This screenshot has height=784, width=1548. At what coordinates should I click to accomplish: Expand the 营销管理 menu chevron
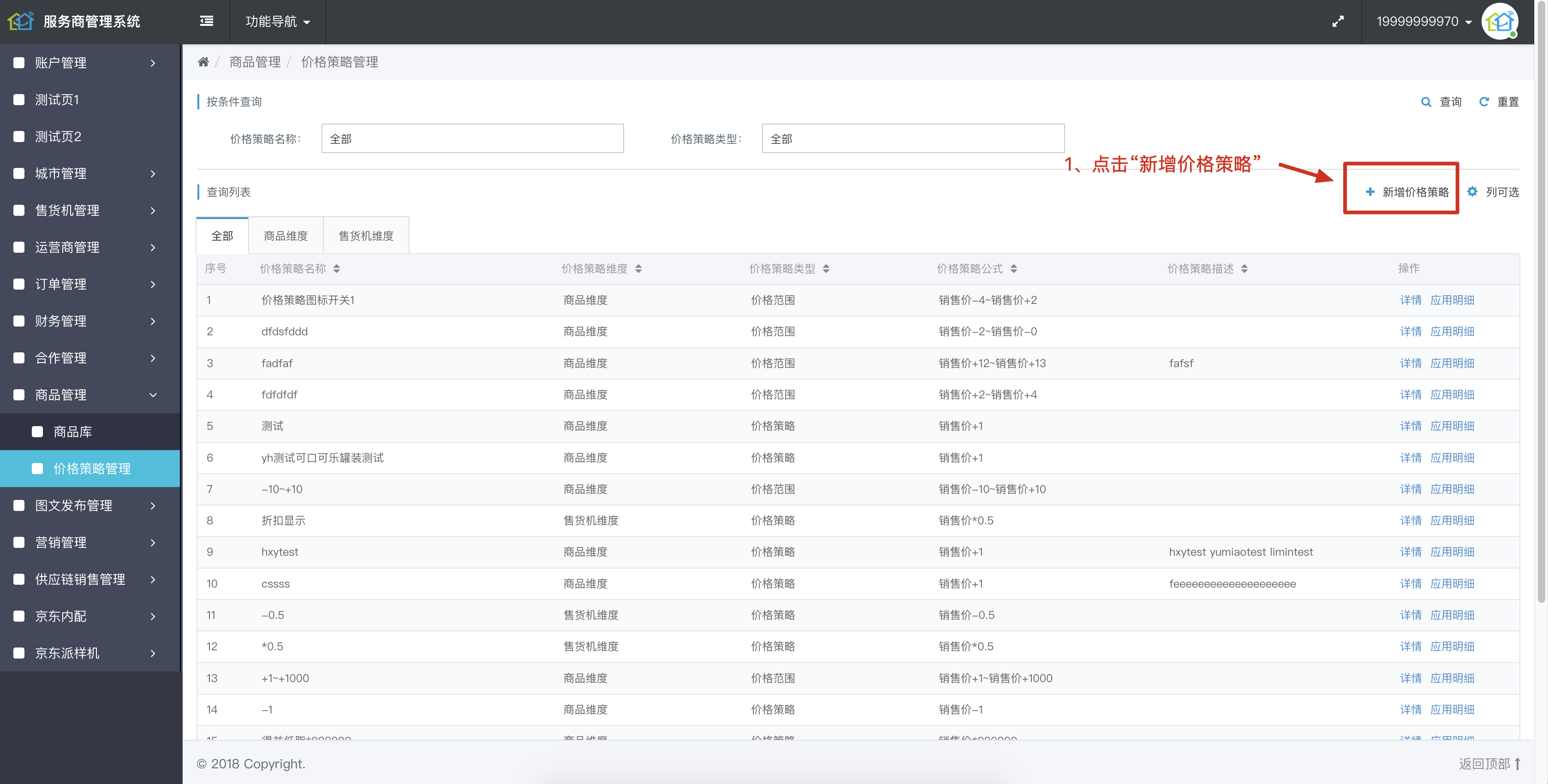153,542
